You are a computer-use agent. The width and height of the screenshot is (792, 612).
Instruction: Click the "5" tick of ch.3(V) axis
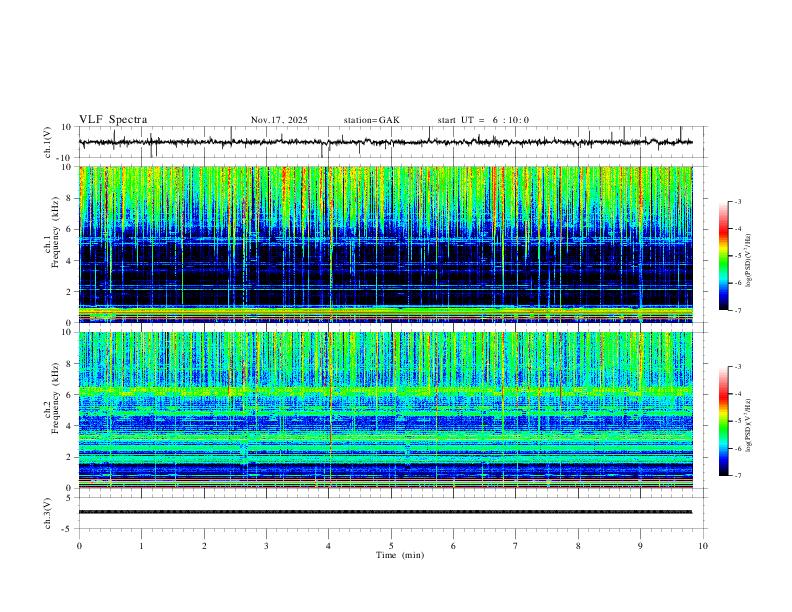tap(70, 498)
